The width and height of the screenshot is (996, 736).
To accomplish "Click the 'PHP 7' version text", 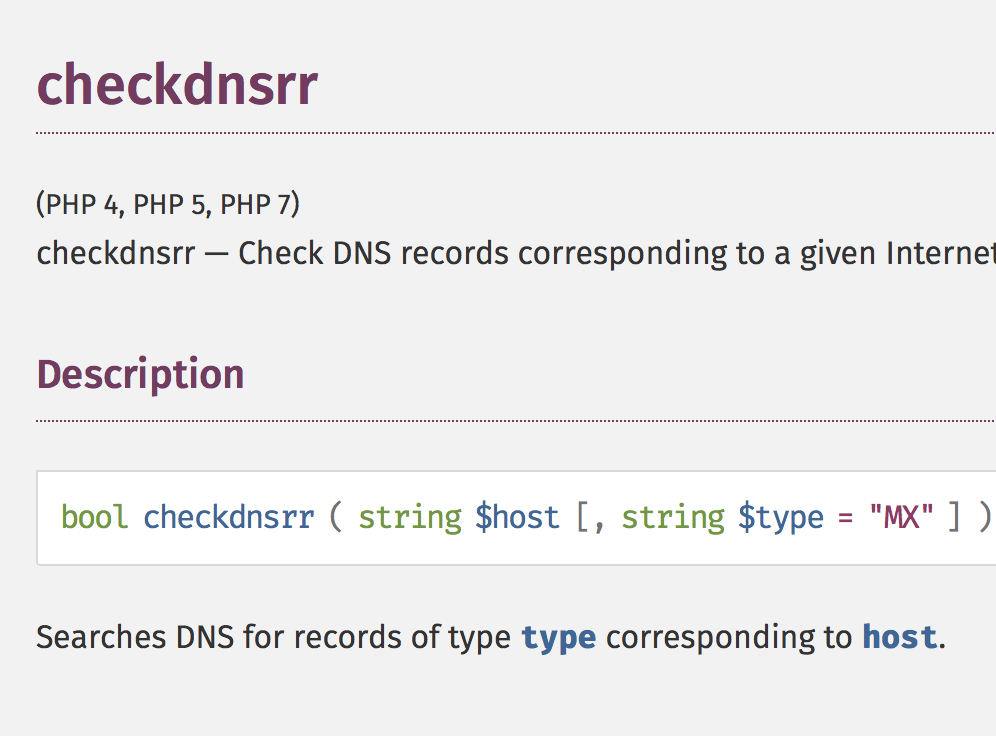I will [x=256, y=205].
